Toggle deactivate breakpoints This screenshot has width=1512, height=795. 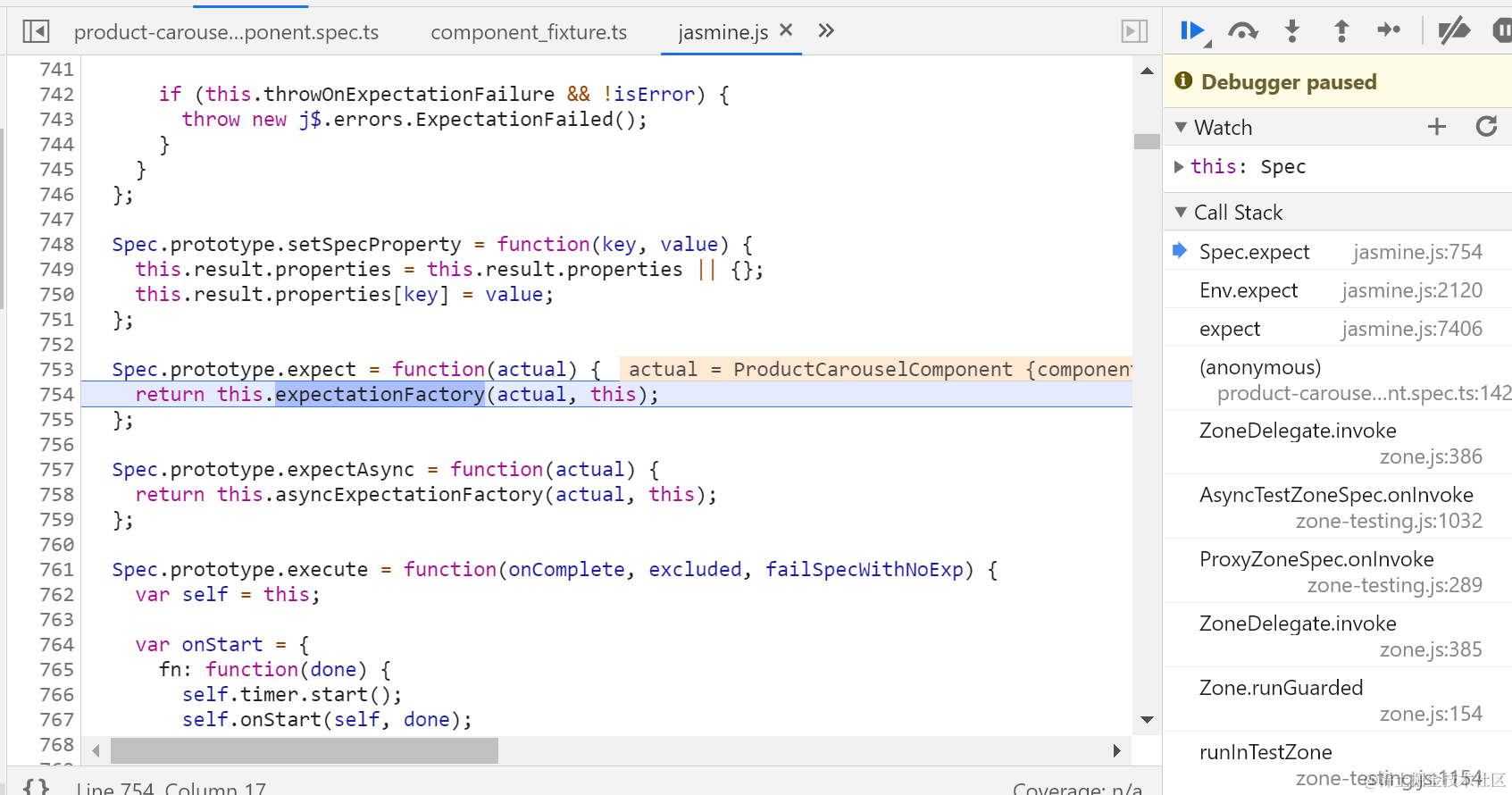[1454, 31]
